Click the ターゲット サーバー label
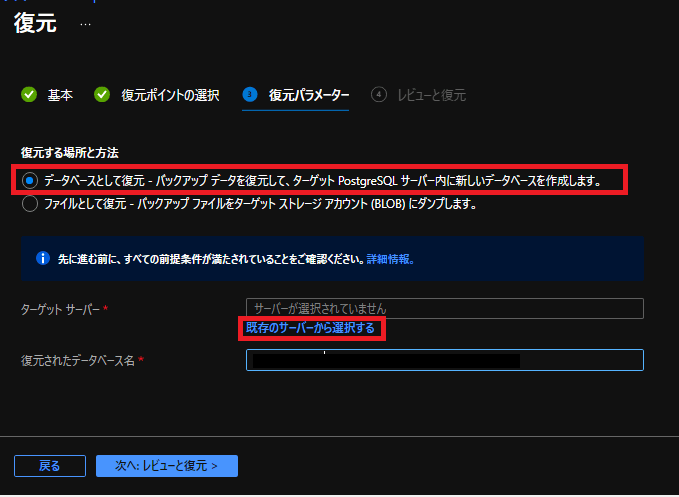 click(x=60, y=309)
